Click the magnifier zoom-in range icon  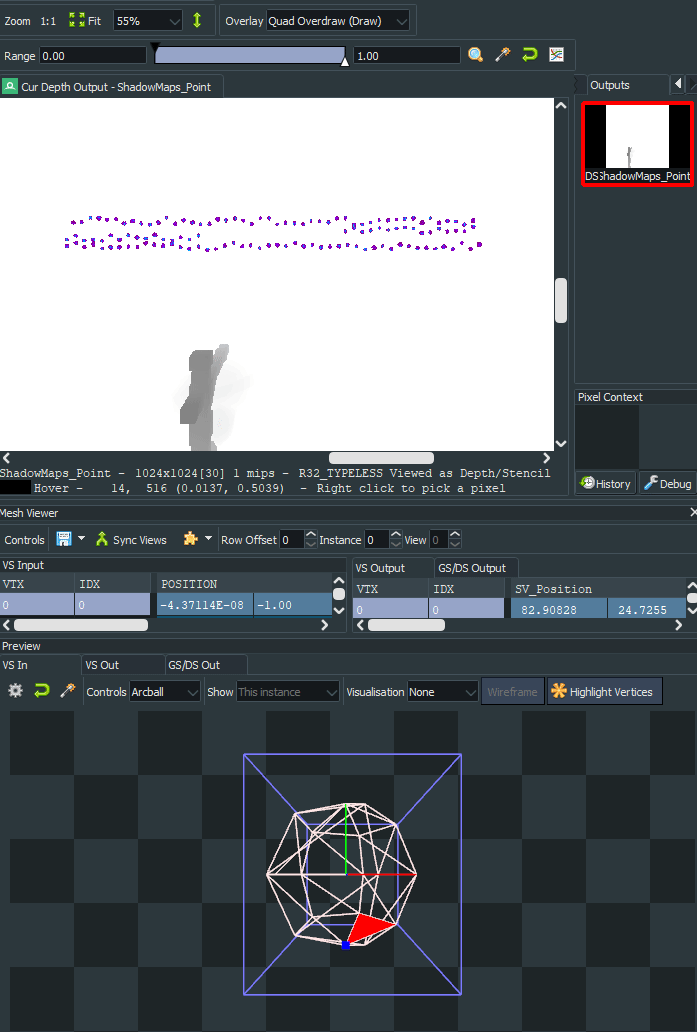(475, 55)
